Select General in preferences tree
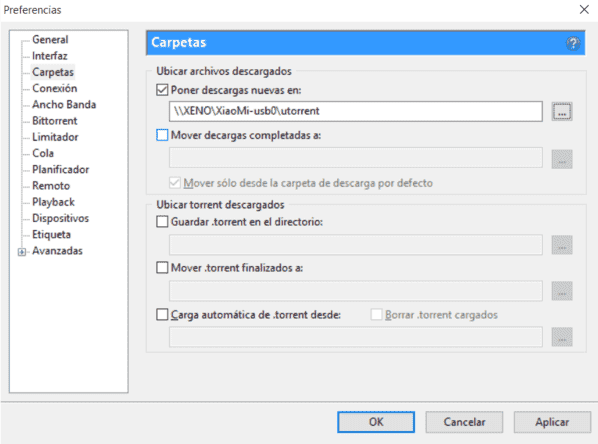This screenshot has width=598, height=444. [x=50, y=40]
